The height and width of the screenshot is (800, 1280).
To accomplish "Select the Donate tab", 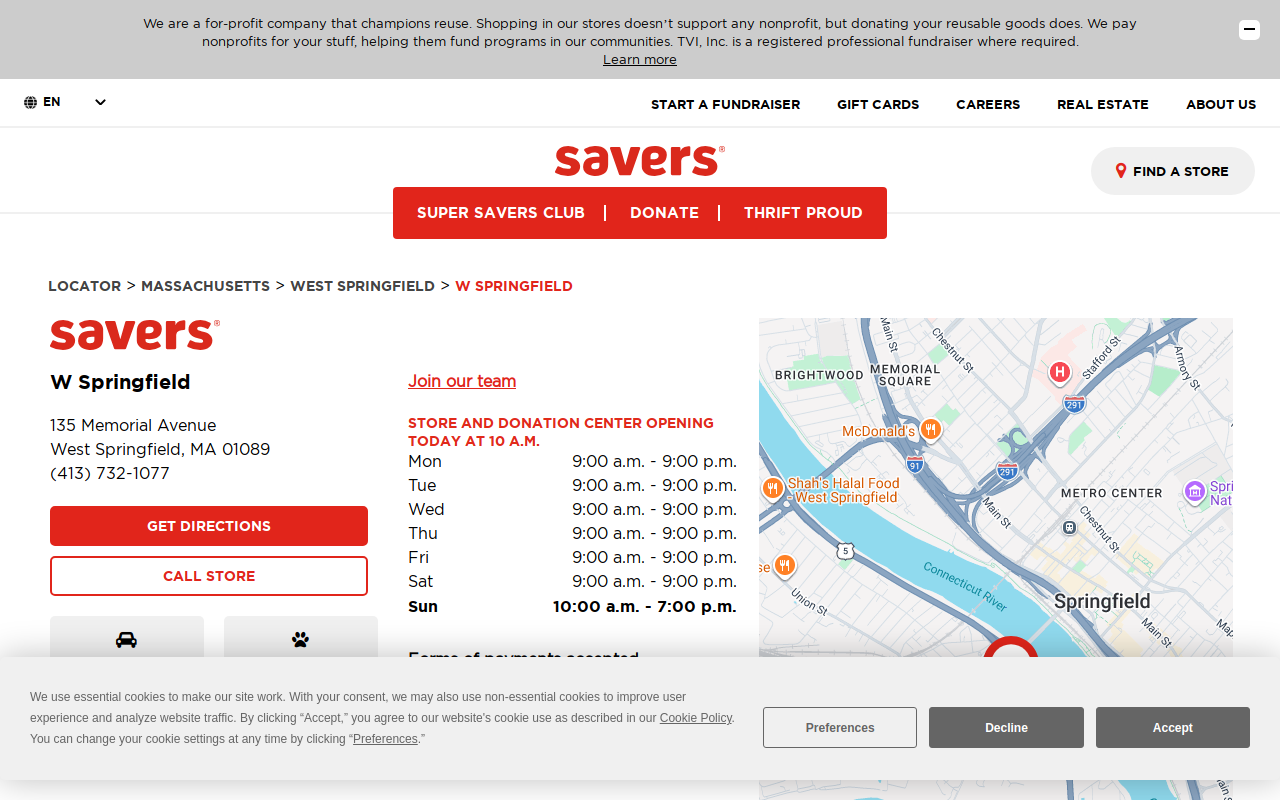I will 664,213.
